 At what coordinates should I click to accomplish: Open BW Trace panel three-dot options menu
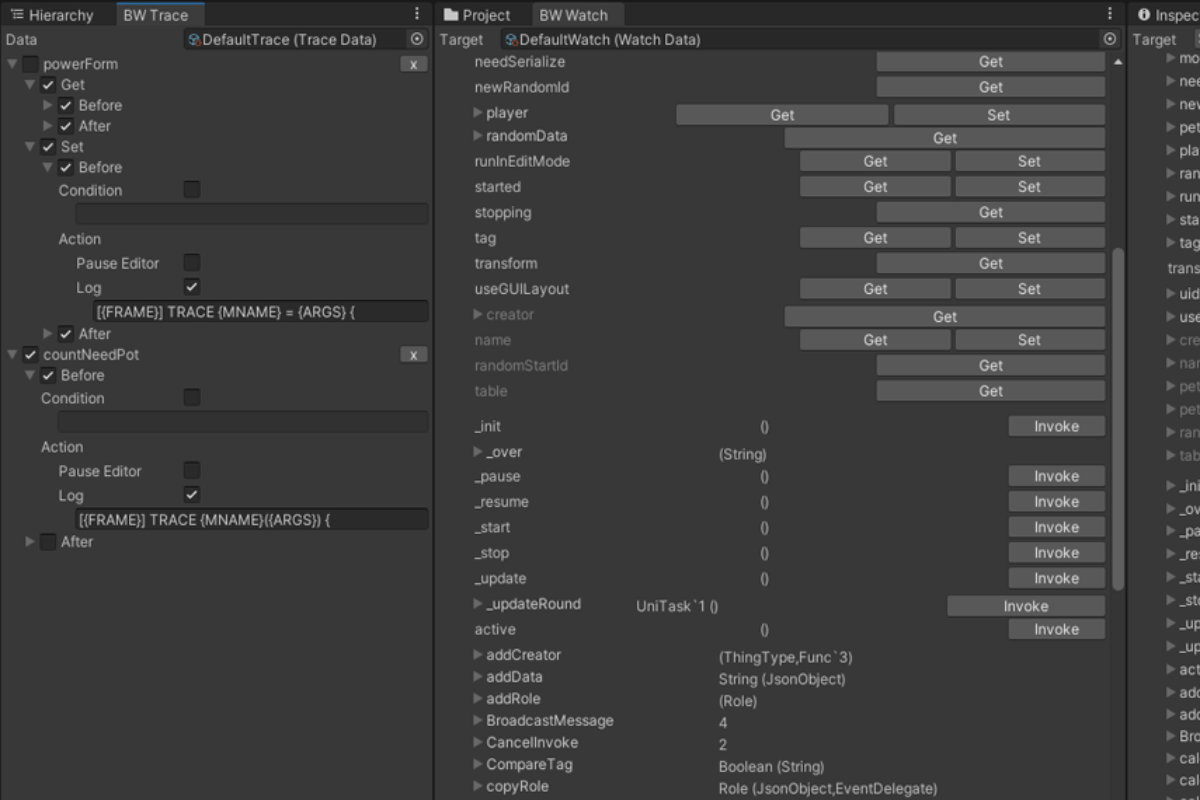click(417, 14)
